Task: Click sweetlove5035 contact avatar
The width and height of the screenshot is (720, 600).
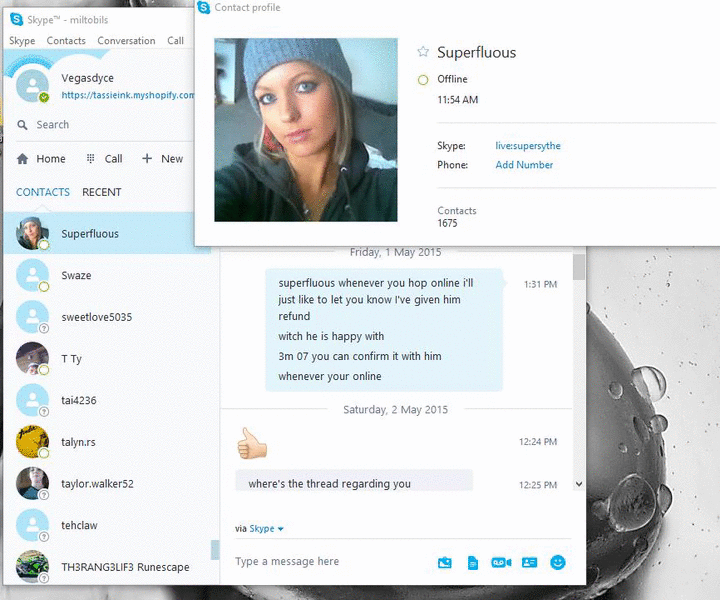Action: [x=32, y=317]
